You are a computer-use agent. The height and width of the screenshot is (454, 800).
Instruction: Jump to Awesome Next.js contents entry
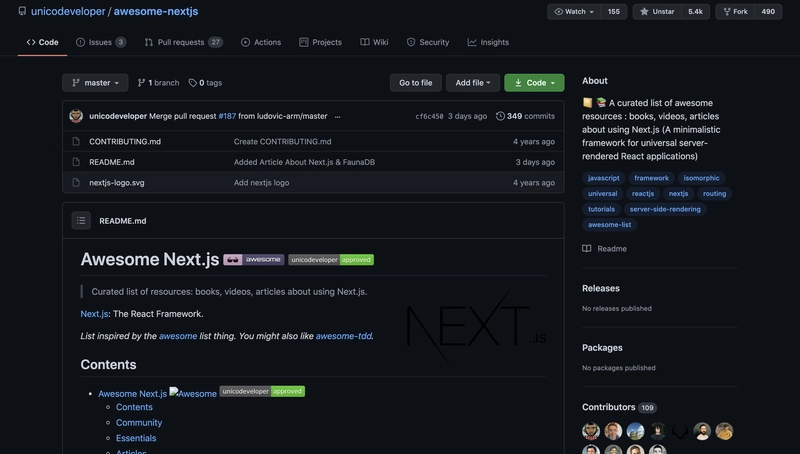[132, 394]
